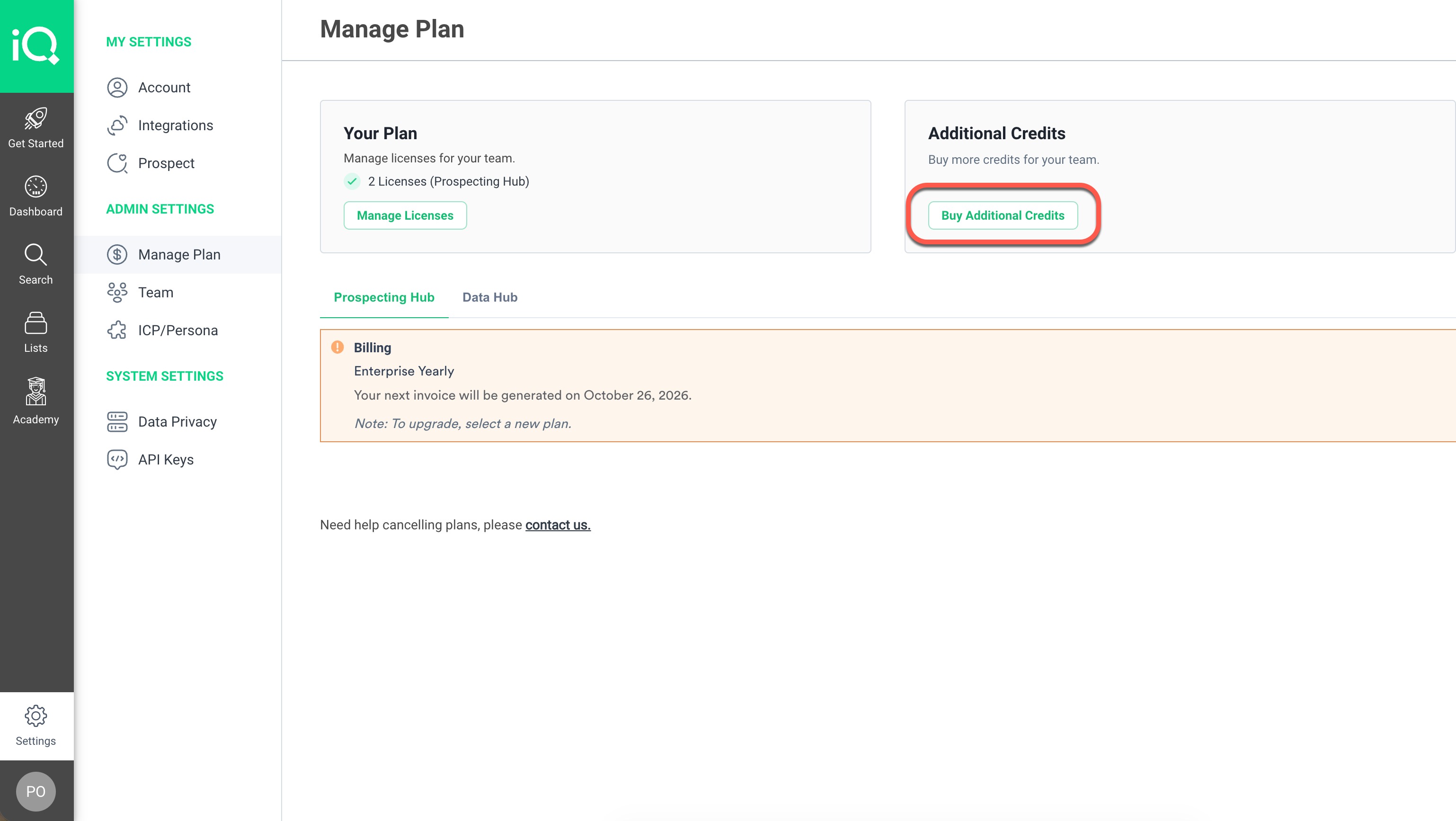Click Manage Licenses button

(x=405, y=215)
